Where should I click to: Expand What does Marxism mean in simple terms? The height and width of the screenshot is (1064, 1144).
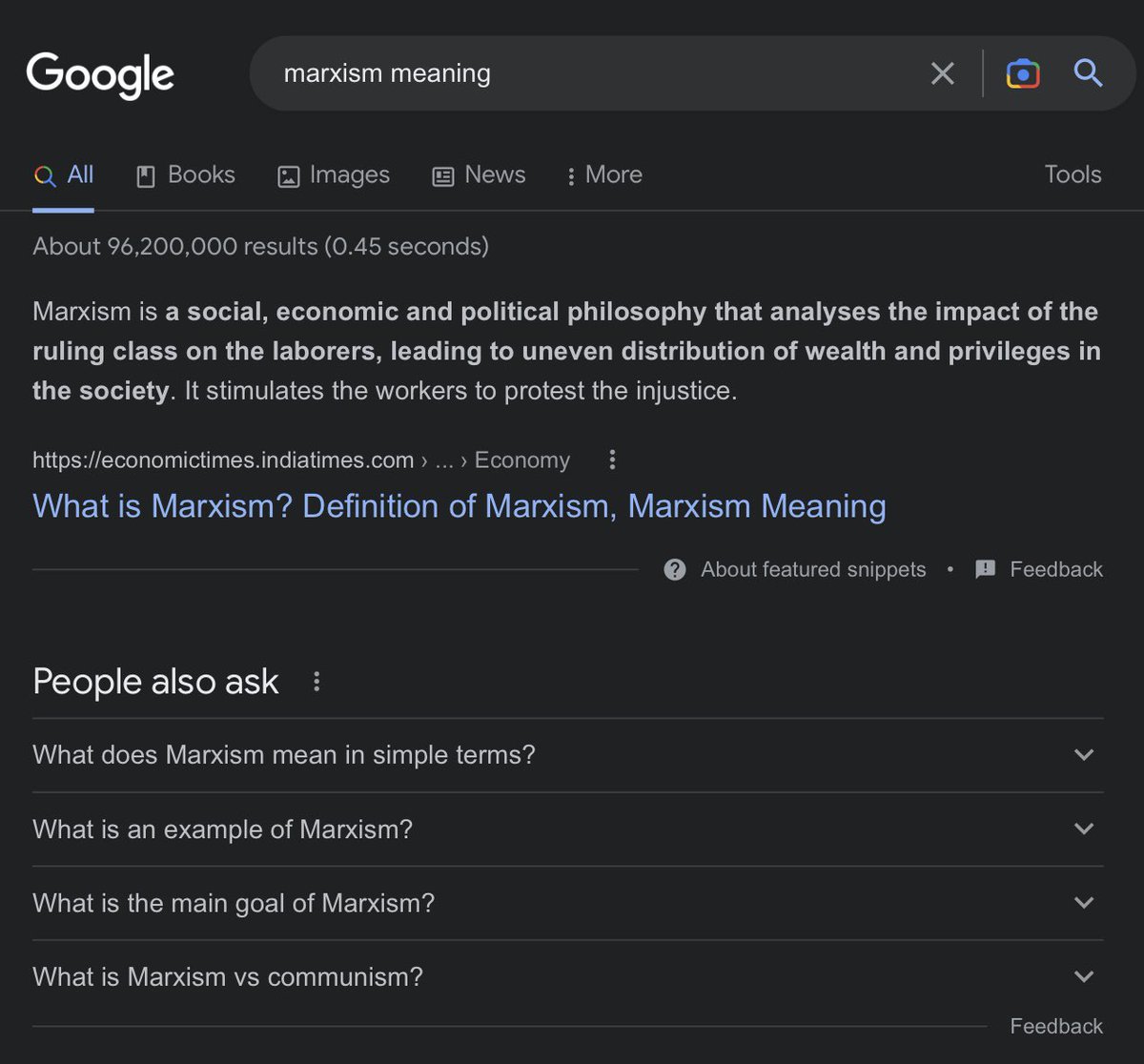click(568, 755)
